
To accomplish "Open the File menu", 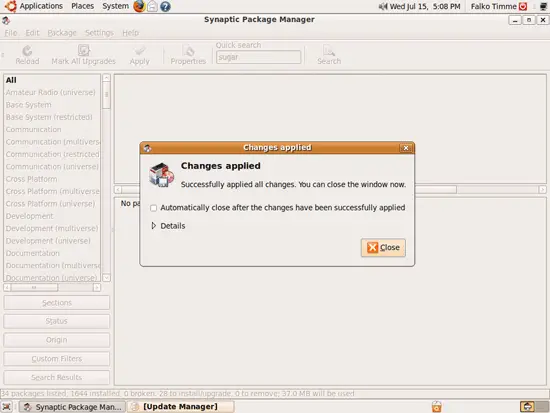I will pos(11,33).
